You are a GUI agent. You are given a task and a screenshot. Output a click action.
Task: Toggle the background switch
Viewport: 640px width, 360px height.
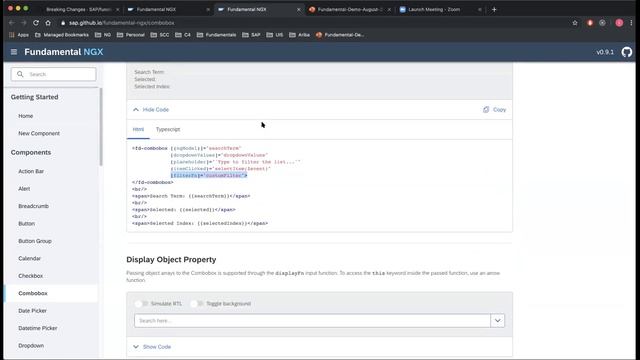tap(197, 303)
